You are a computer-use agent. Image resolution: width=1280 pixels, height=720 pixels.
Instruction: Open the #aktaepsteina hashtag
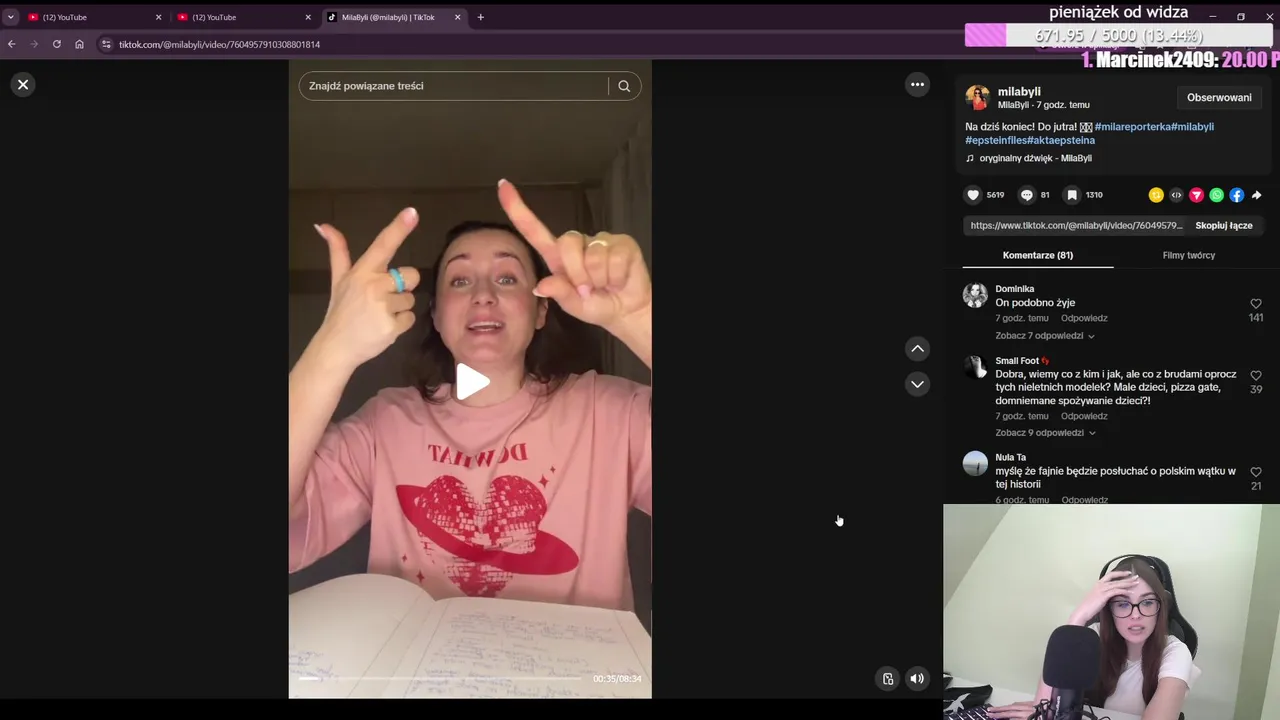(x=1060, y=141)
